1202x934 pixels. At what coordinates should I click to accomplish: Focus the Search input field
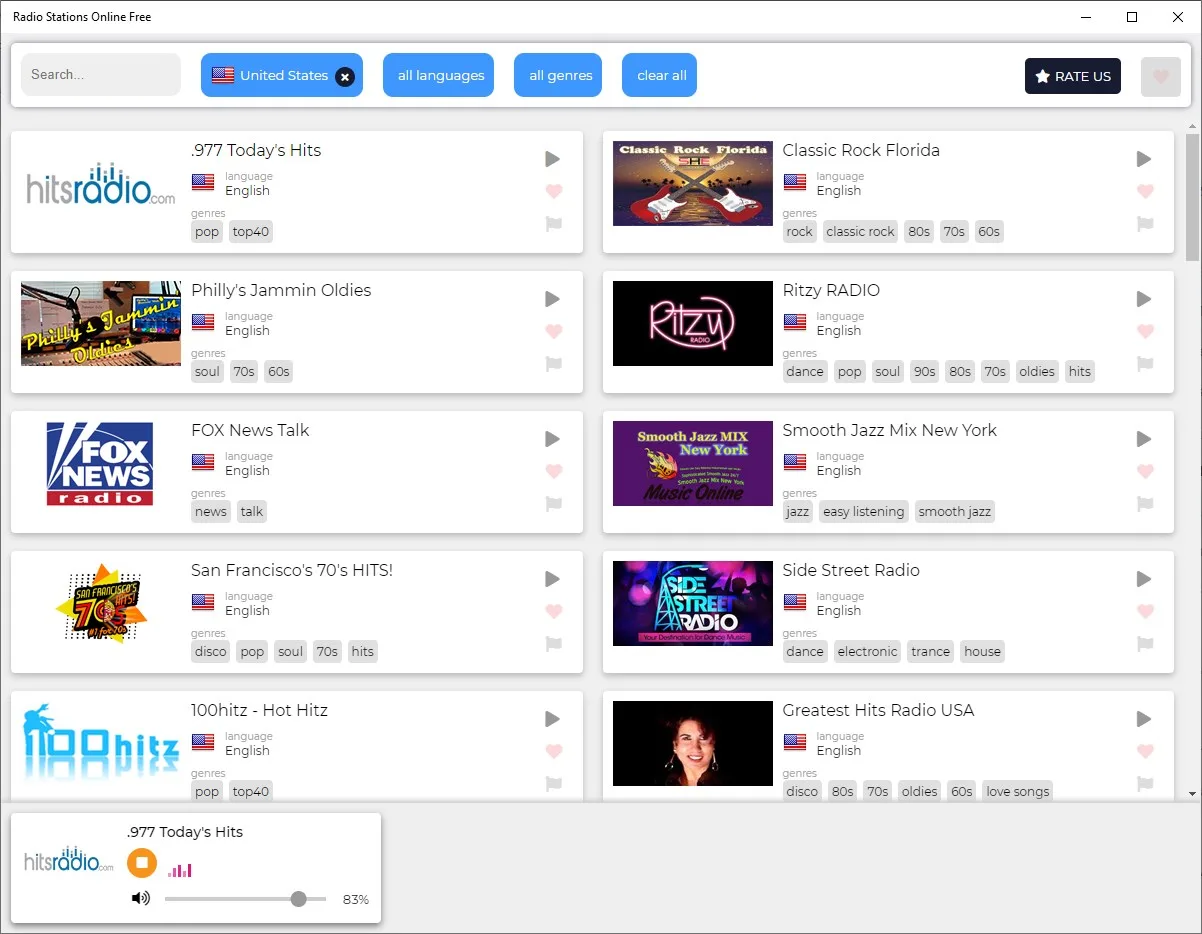101,74
